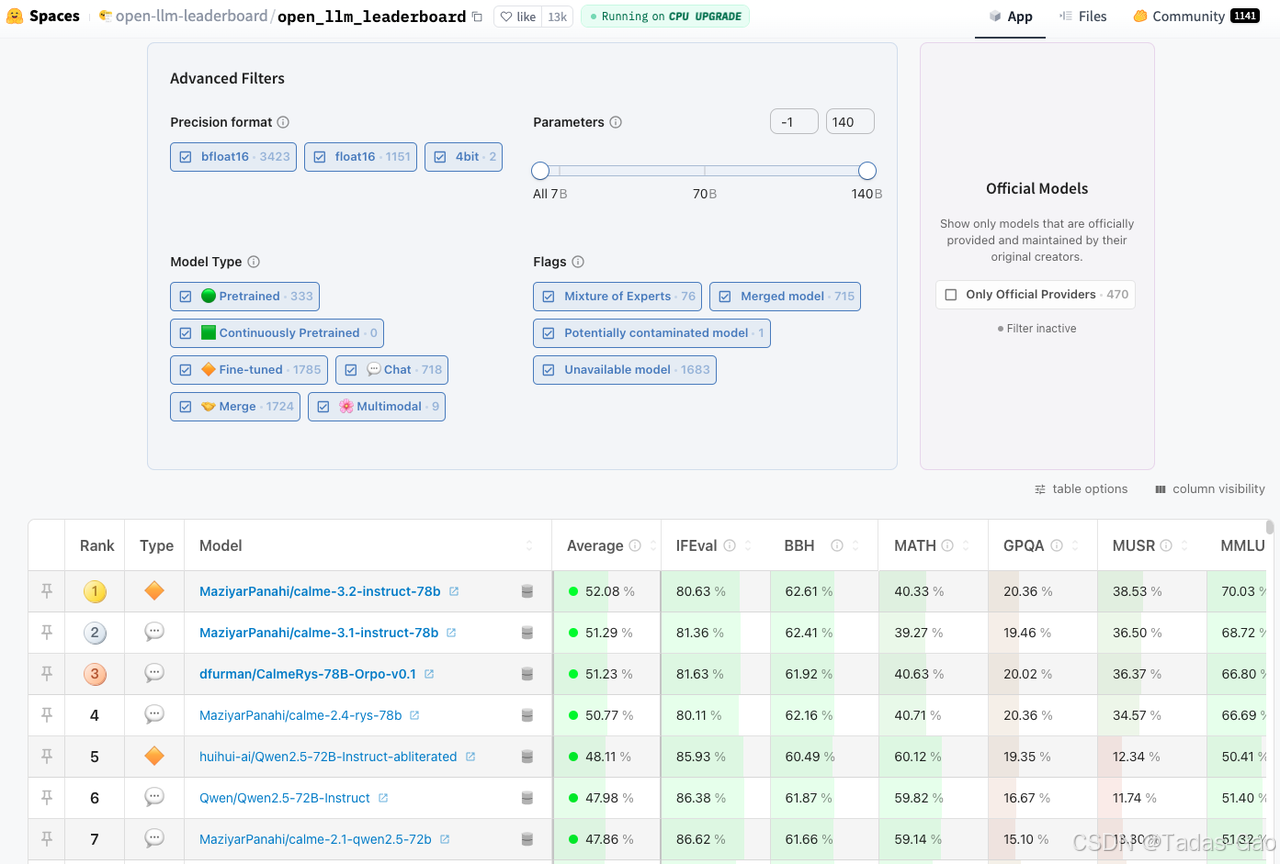Sort the IFEval column using its arrows

tap(747, 546)
